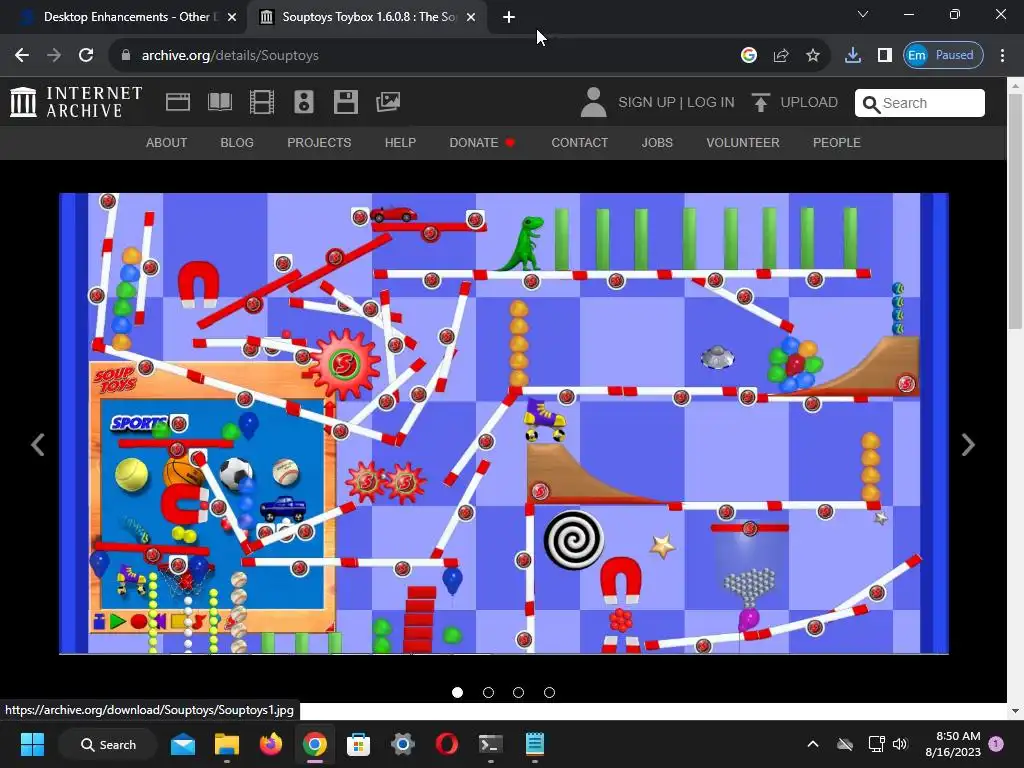
Task: Show the previous carousel image
Action: tap(38, 445)
